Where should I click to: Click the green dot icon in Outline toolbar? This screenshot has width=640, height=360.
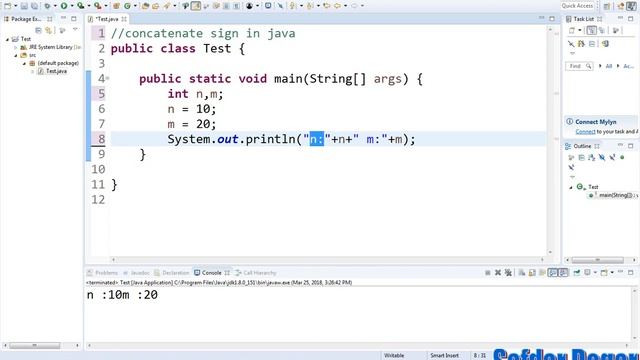tap(622, 158)
